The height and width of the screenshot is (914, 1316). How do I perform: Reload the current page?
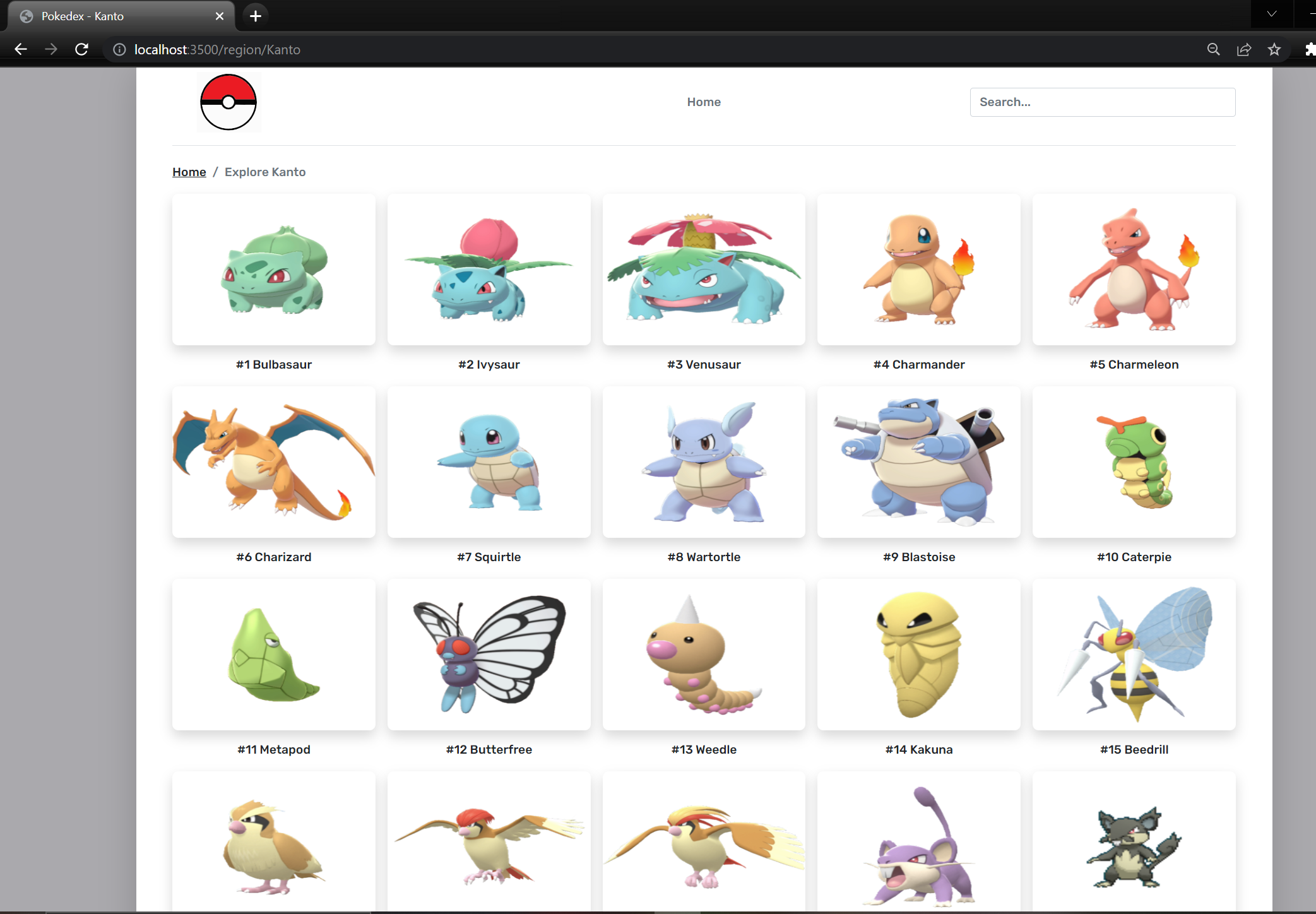click(x=81, y=49)
